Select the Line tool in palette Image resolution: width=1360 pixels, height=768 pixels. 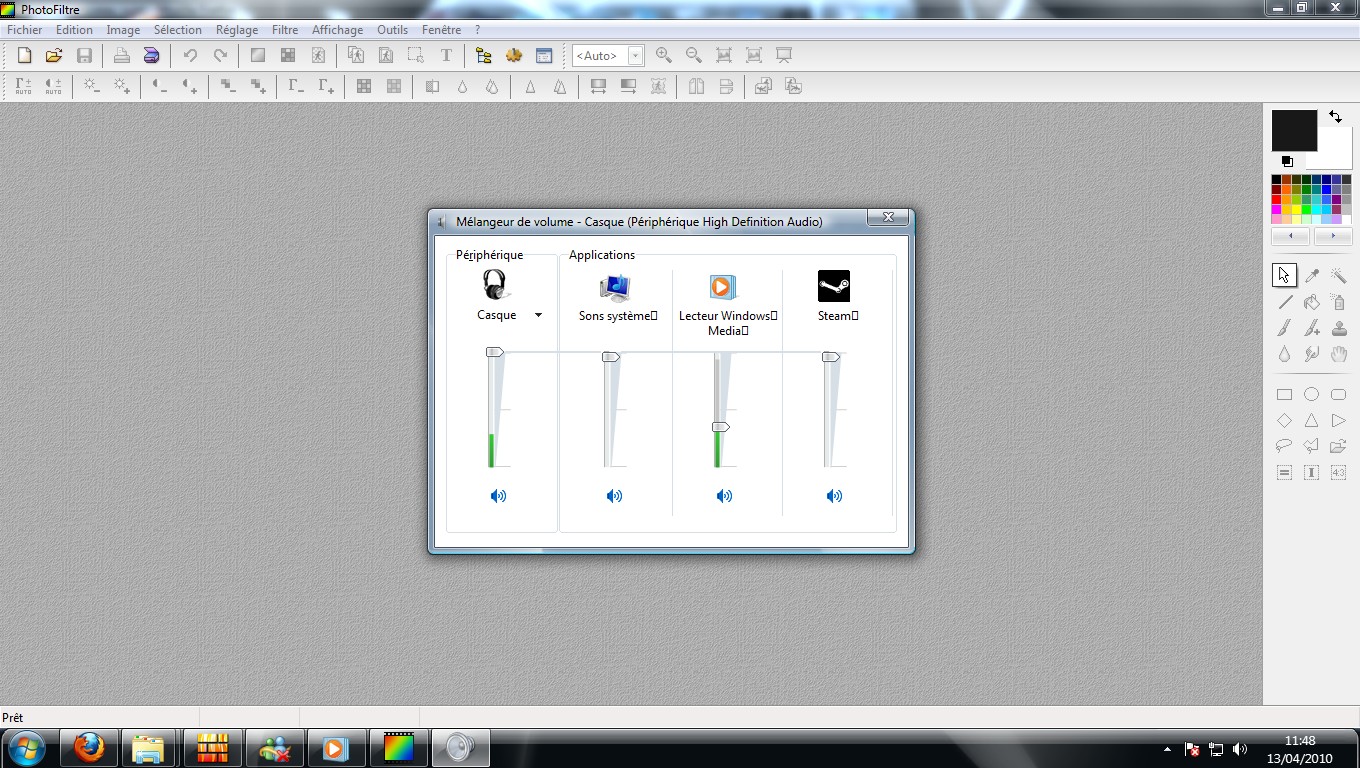click(1285, 301)
